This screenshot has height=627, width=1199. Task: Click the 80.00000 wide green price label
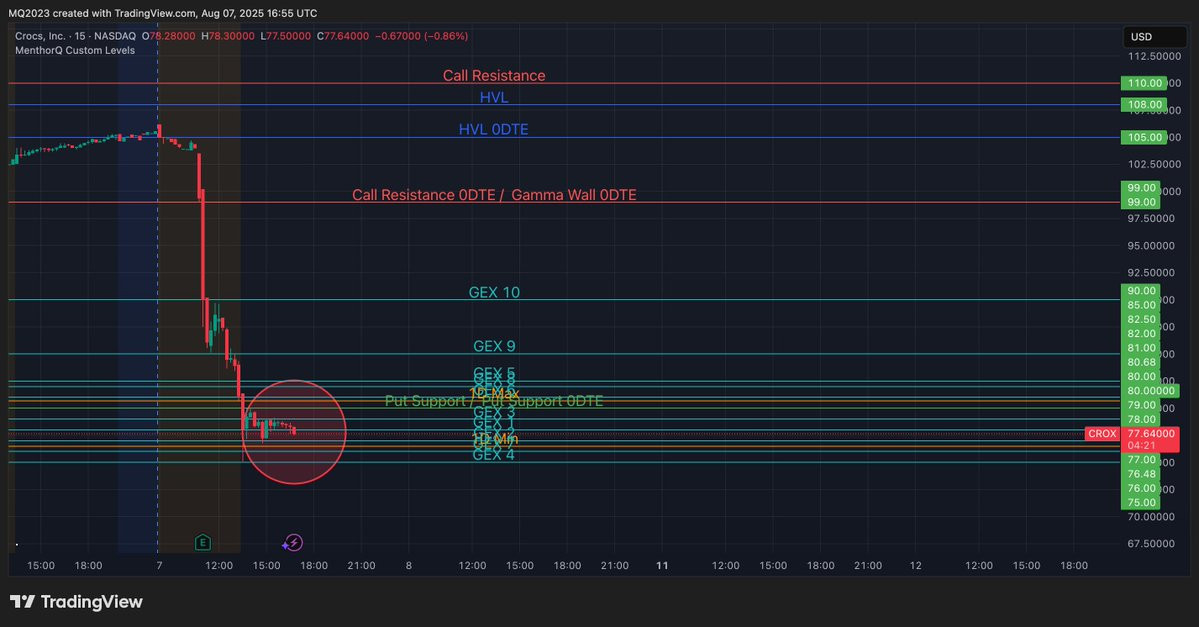(1150, 391)
